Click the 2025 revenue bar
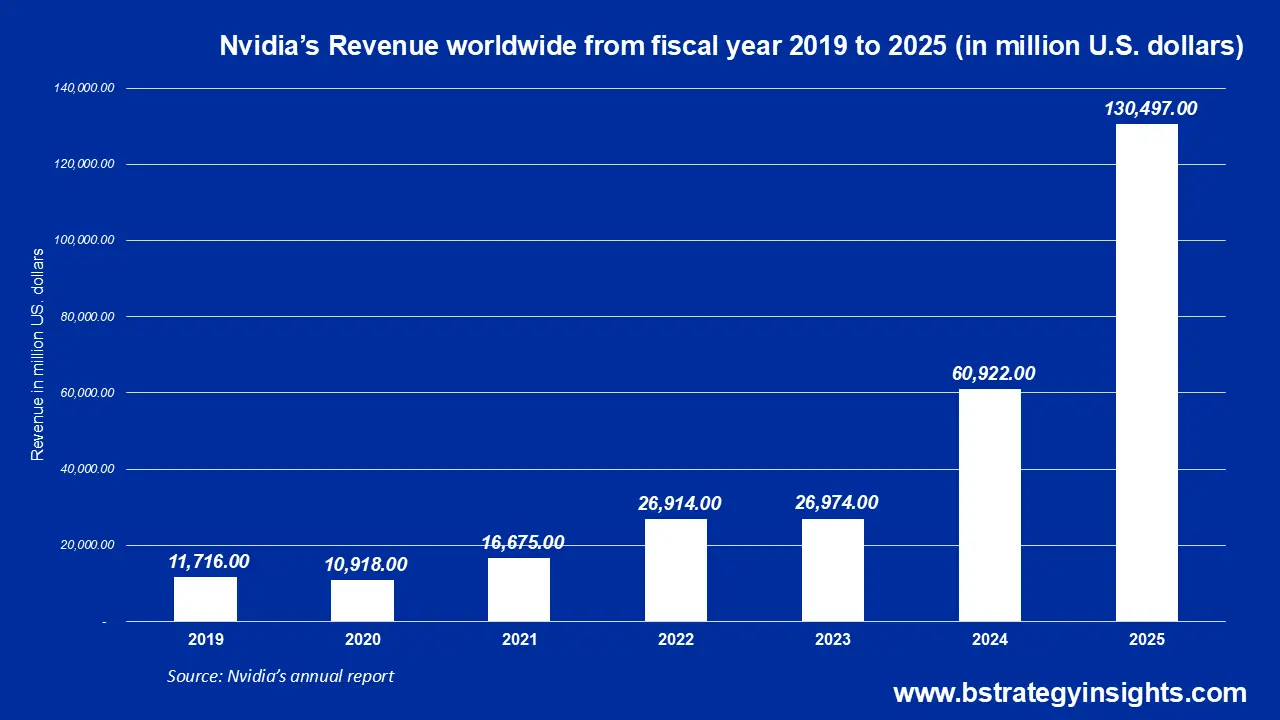 [x=1146, y=370]
